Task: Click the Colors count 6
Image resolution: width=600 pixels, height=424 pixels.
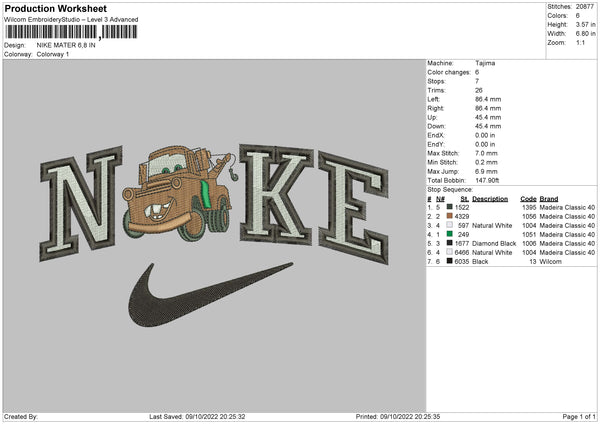Action: pos(578,16)
